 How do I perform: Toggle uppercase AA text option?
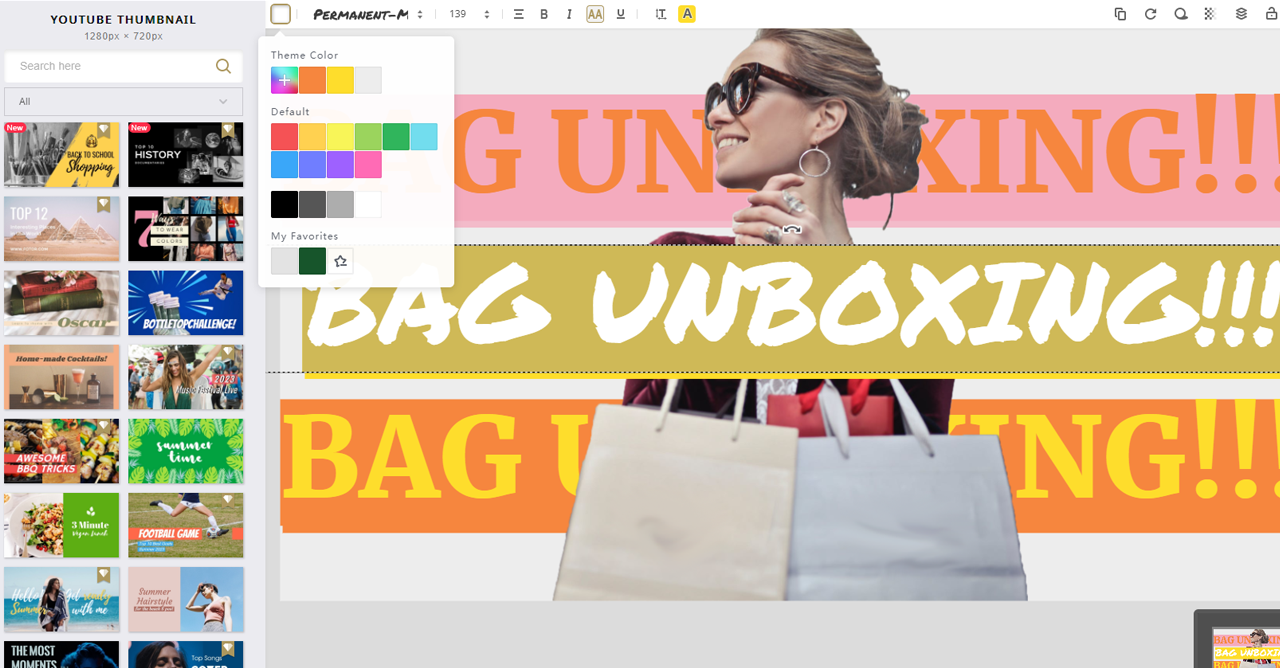595,14
